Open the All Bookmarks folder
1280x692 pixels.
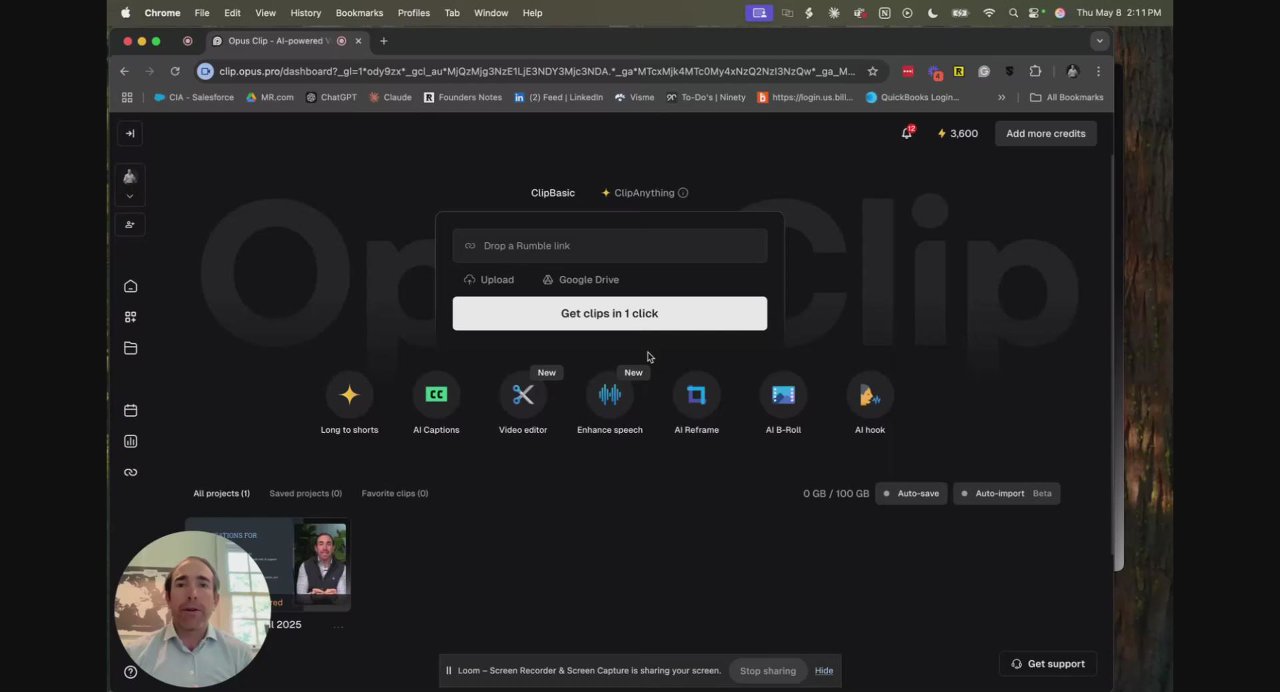tap(1066, 97)
